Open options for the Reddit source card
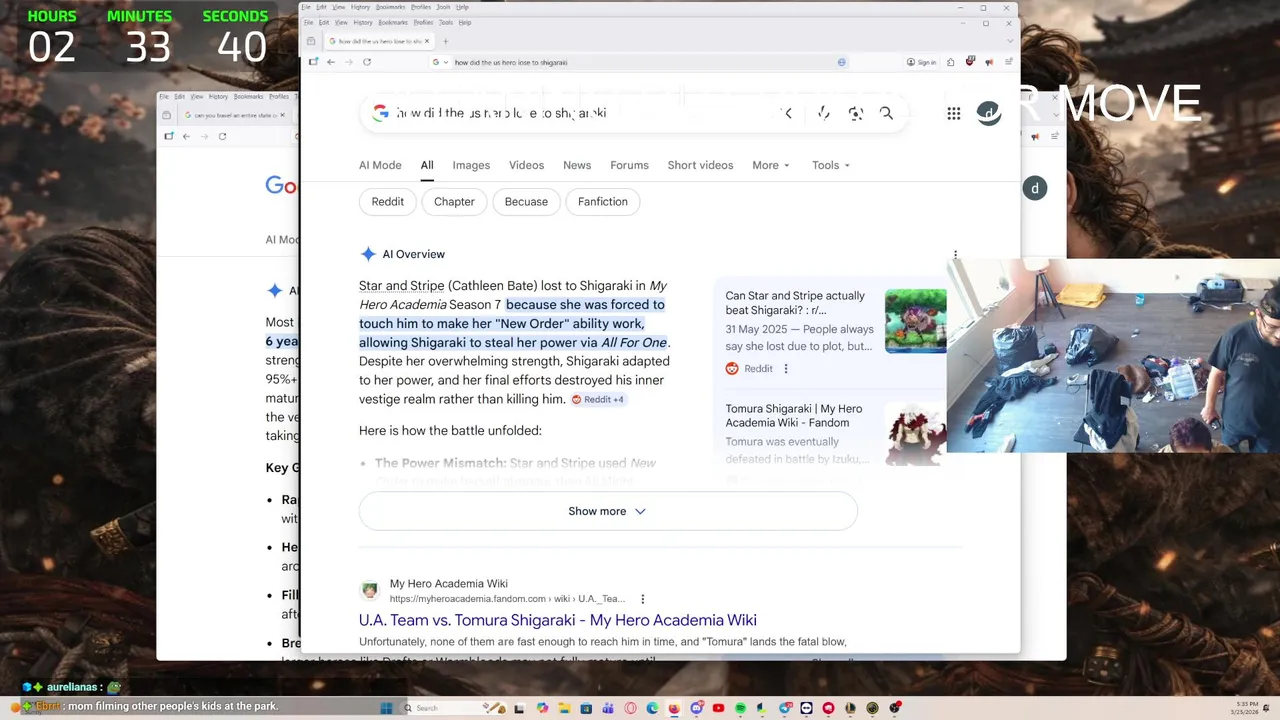The height and width of the screenshot is (720, 1280). (x=786, y=368)
